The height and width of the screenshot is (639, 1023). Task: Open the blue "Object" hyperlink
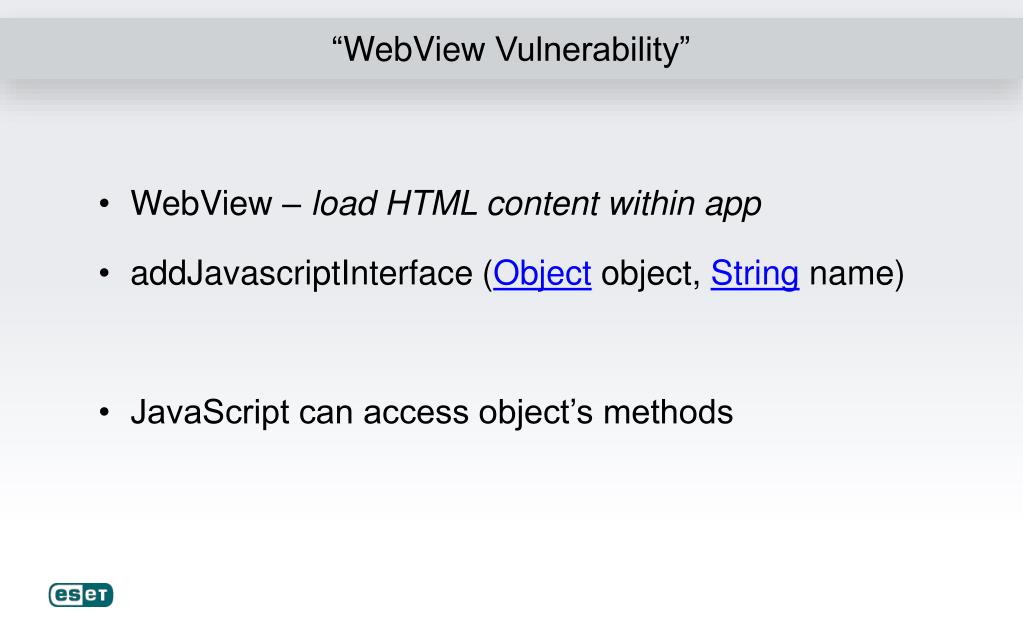[542, 273]
